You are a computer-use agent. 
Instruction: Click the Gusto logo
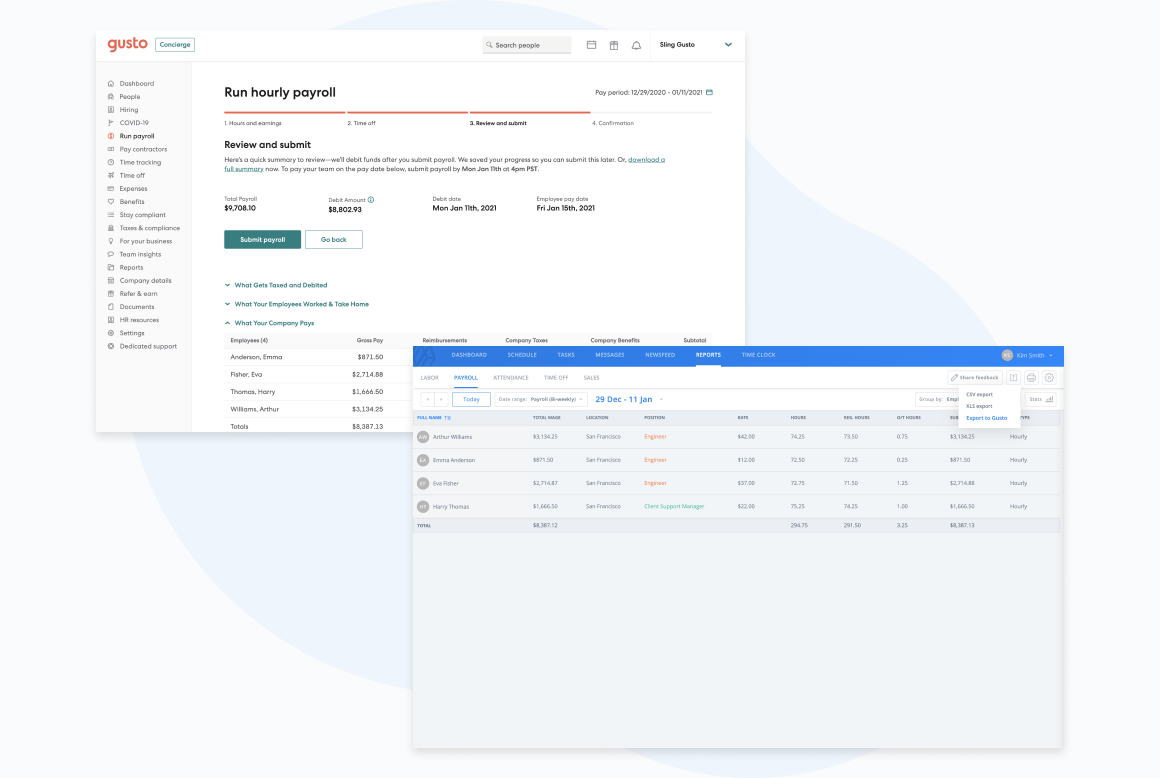pos(127,44)
